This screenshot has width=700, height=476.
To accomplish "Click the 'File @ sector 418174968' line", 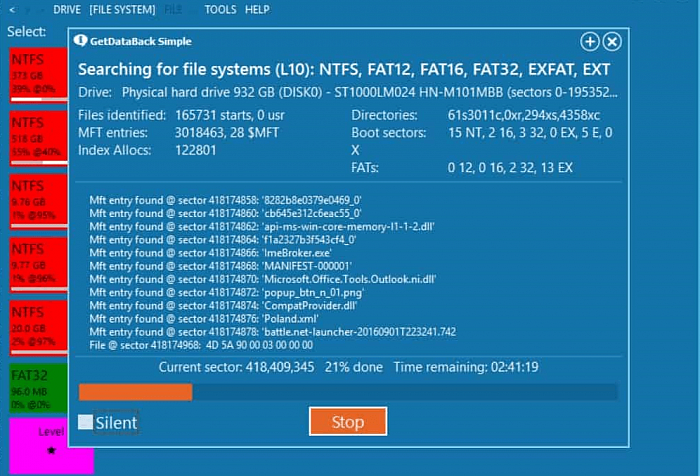I will [201, 345].
